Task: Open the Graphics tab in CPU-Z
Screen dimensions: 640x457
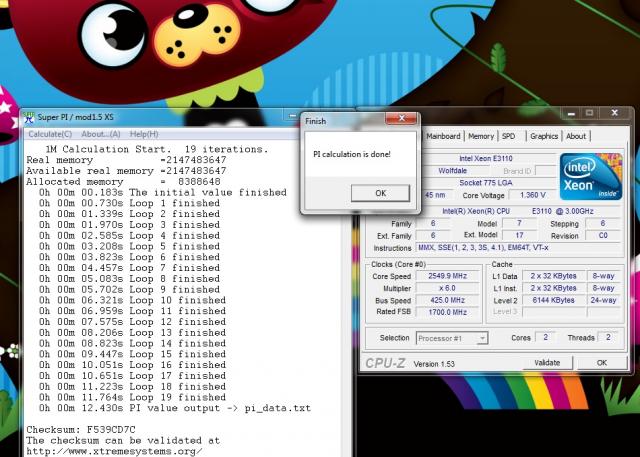Action: pos(544,136)
